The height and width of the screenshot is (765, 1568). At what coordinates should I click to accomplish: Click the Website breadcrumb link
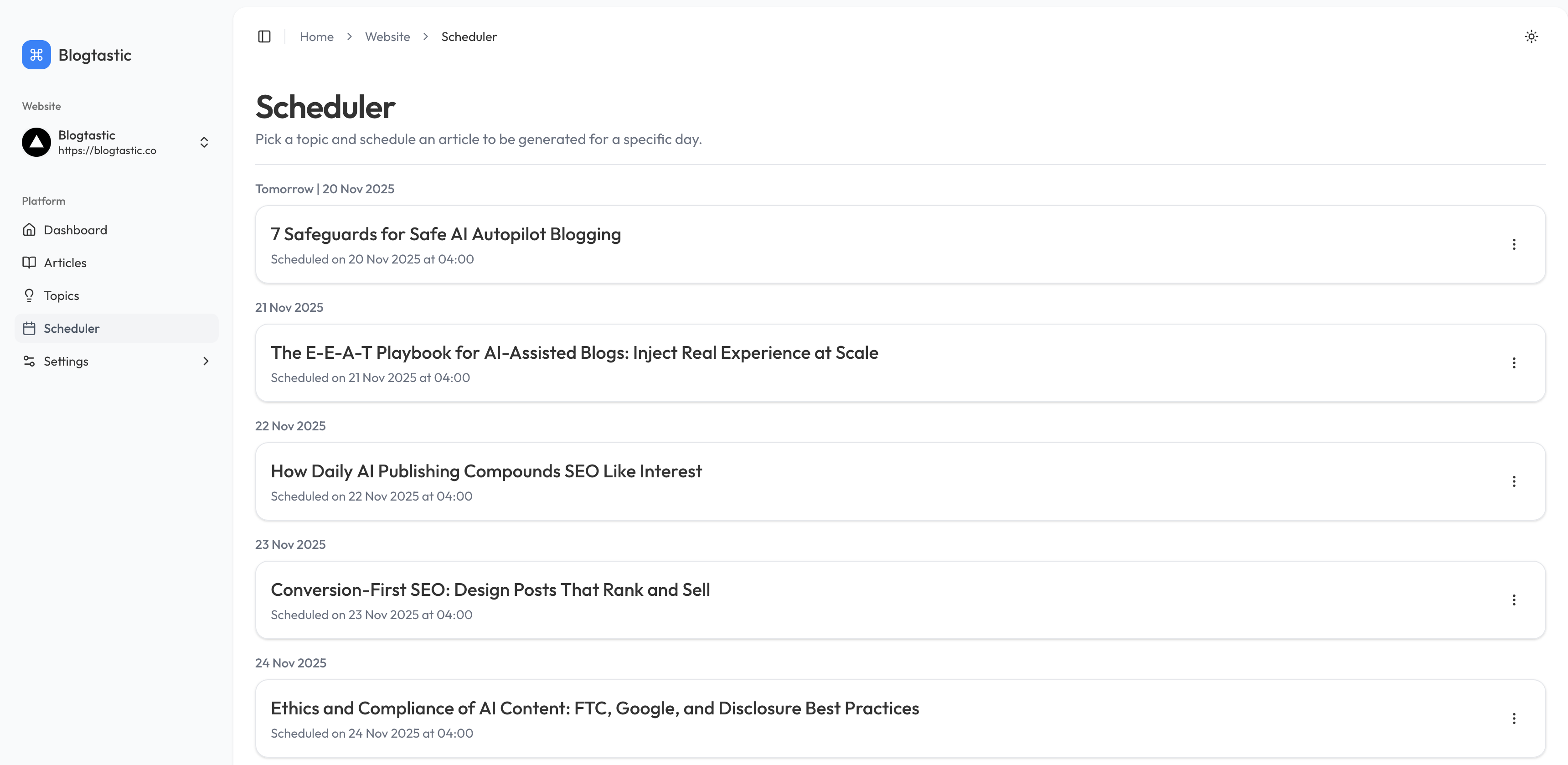pos(387,36)
